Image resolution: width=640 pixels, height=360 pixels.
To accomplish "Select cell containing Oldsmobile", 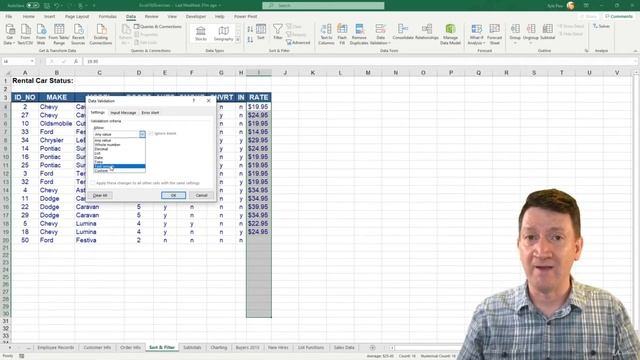I will coord(56,123).
